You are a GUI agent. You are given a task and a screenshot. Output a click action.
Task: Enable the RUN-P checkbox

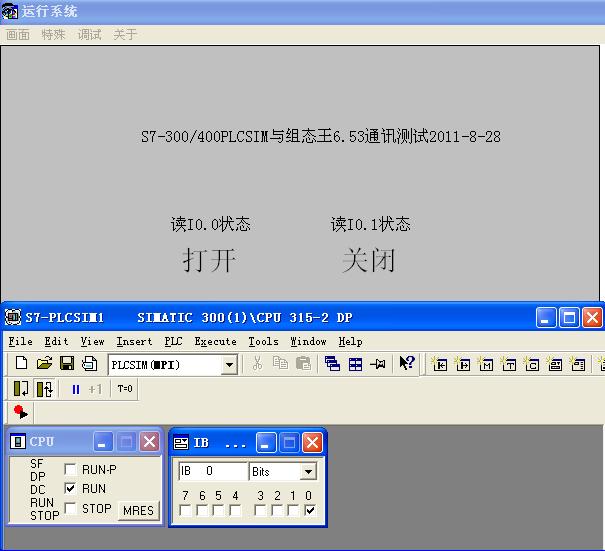tap(70, 469)
